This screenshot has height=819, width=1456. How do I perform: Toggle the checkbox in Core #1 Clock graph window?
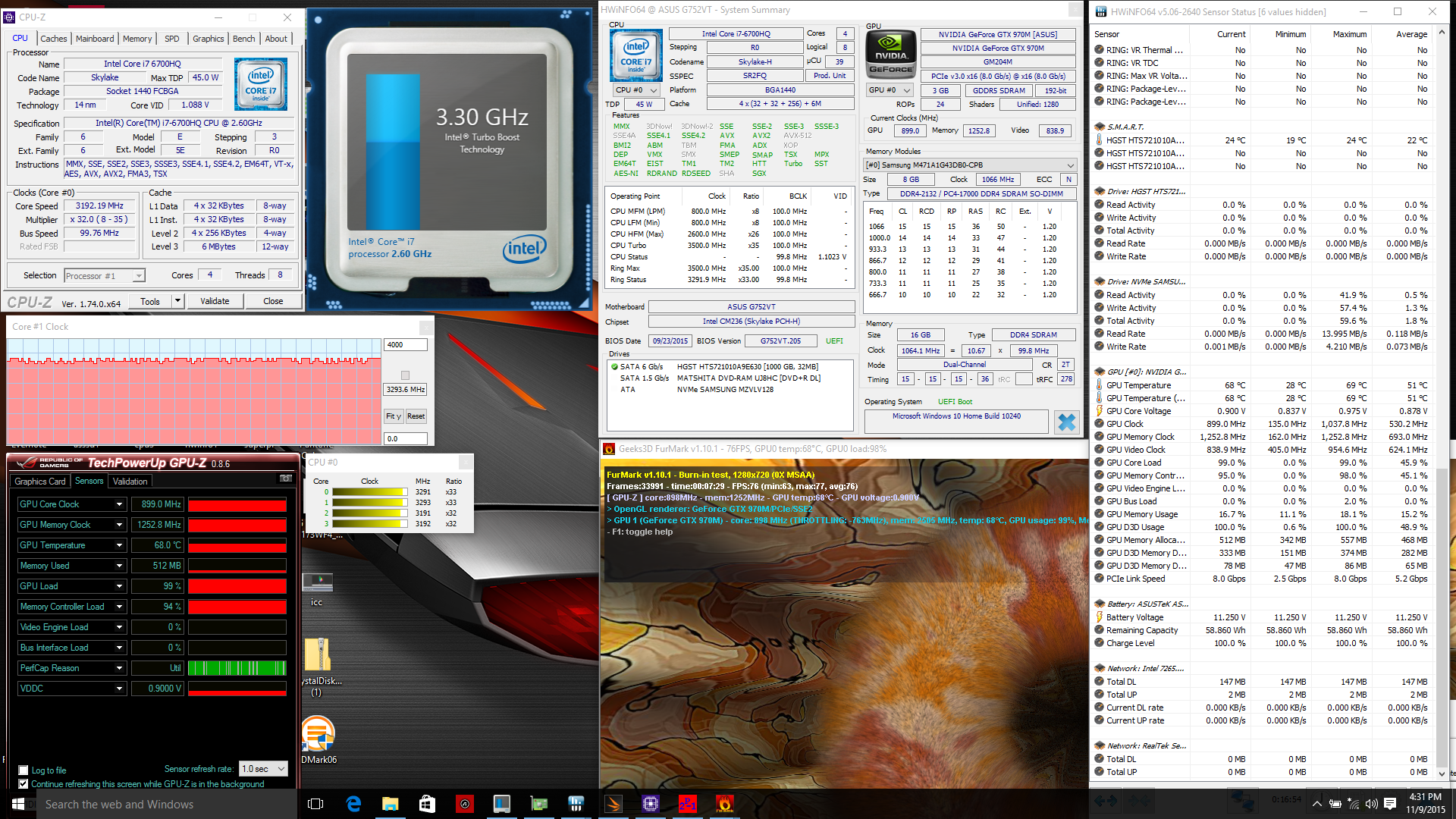point(405,375)
